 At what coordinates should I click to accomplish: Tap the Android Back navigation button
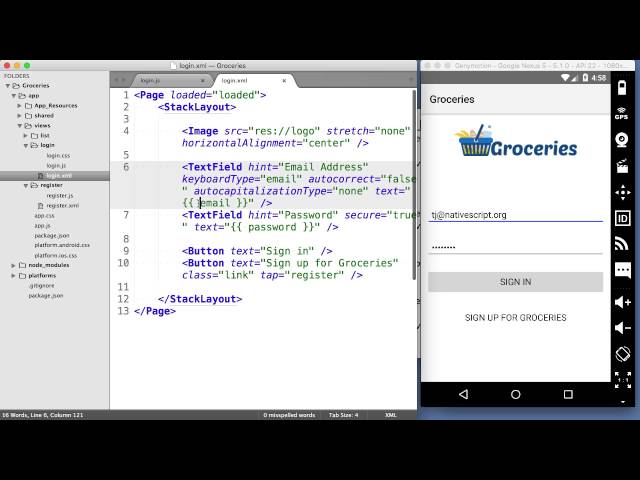point(463,394)
